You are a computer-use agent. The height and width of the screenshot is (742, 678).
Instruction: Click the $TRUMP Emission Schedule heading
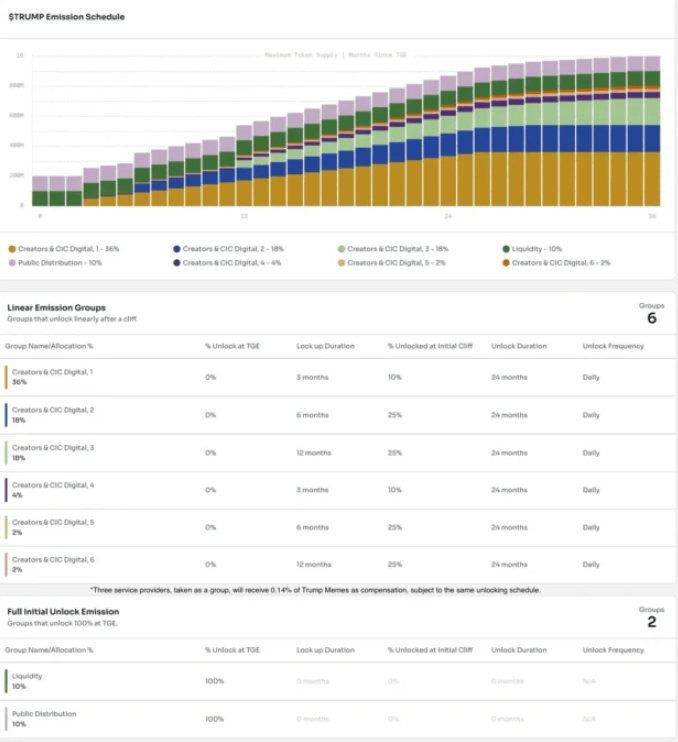coord(66,17)
